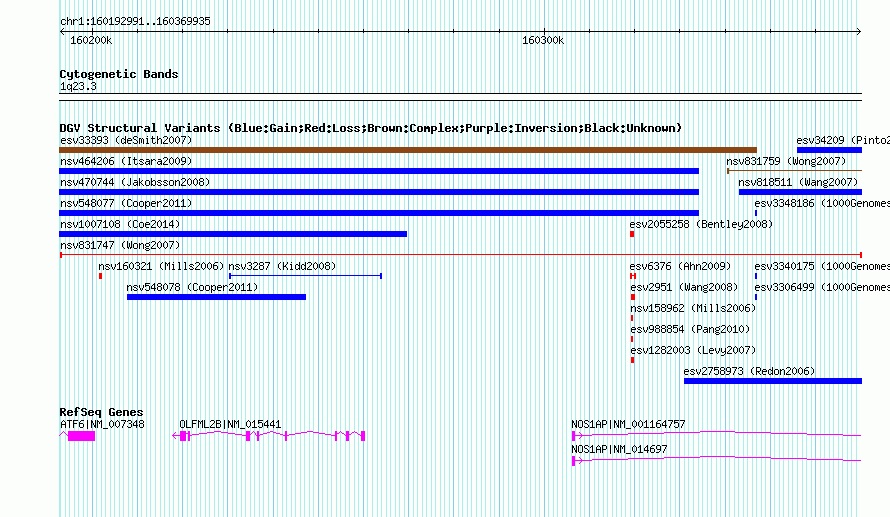The image size is (890, 517).
Task: Click the OLFML2B magenta gene model
Action: coord(268,436)
